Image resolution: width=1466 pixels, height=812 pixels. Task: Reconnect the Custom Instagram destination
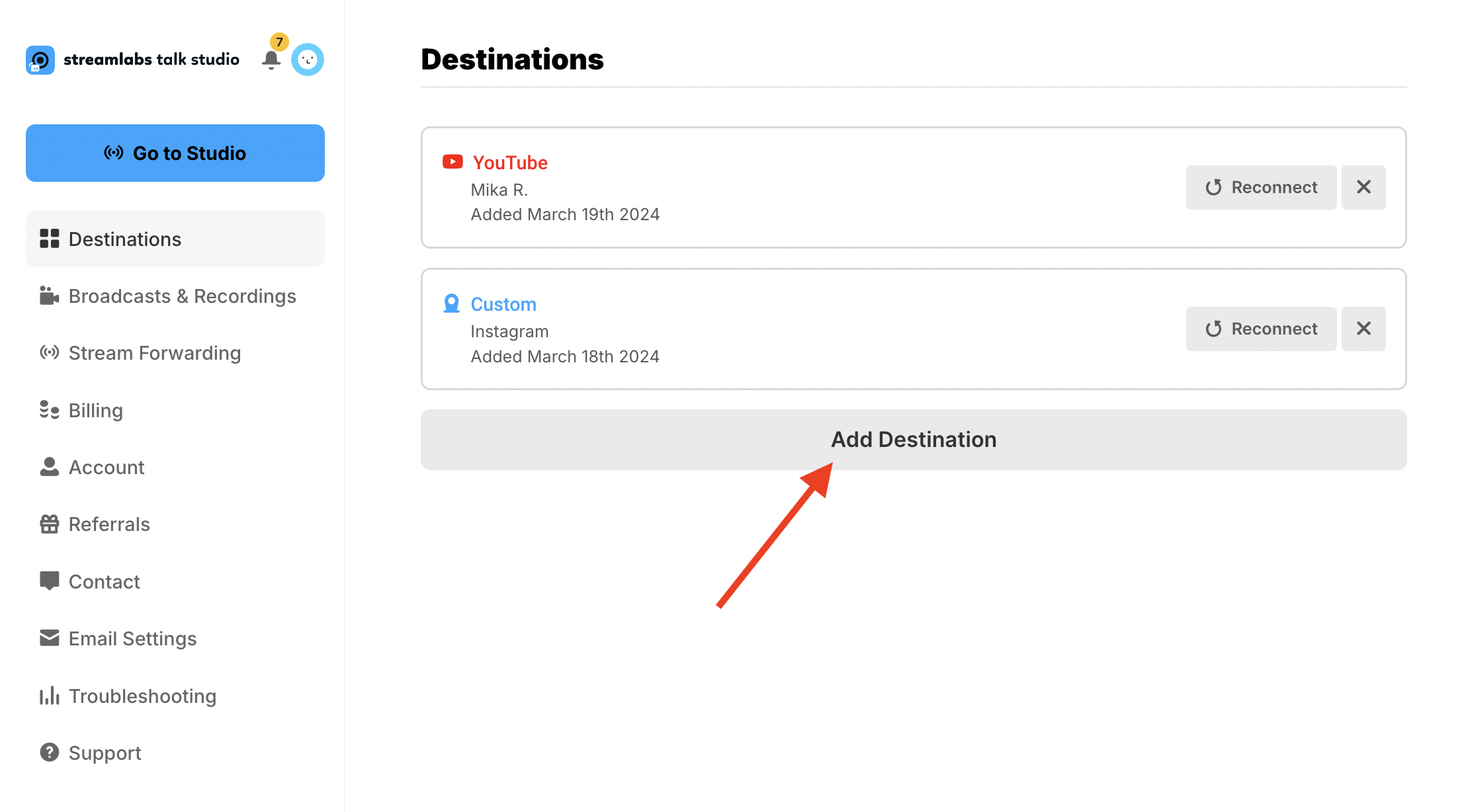click(1261, 329)
